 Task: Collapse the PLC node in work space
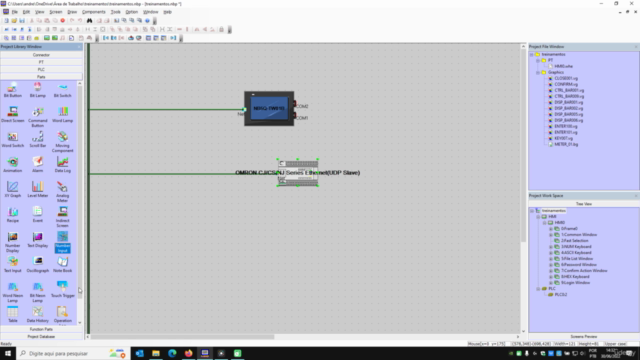[x=538, y=289]
